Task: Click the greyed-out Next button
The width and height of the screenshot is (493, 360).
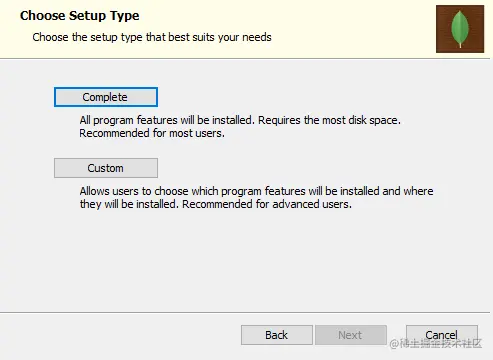Action: [x=351, y=335]
